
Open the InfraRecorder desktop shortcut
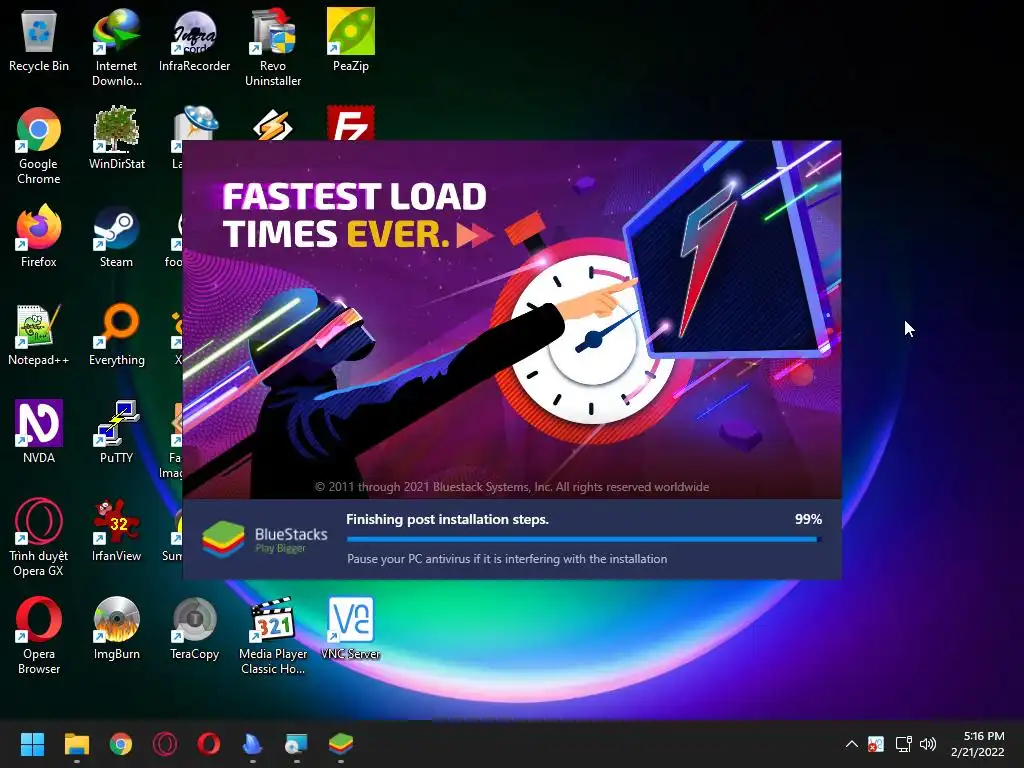point(195,40)
